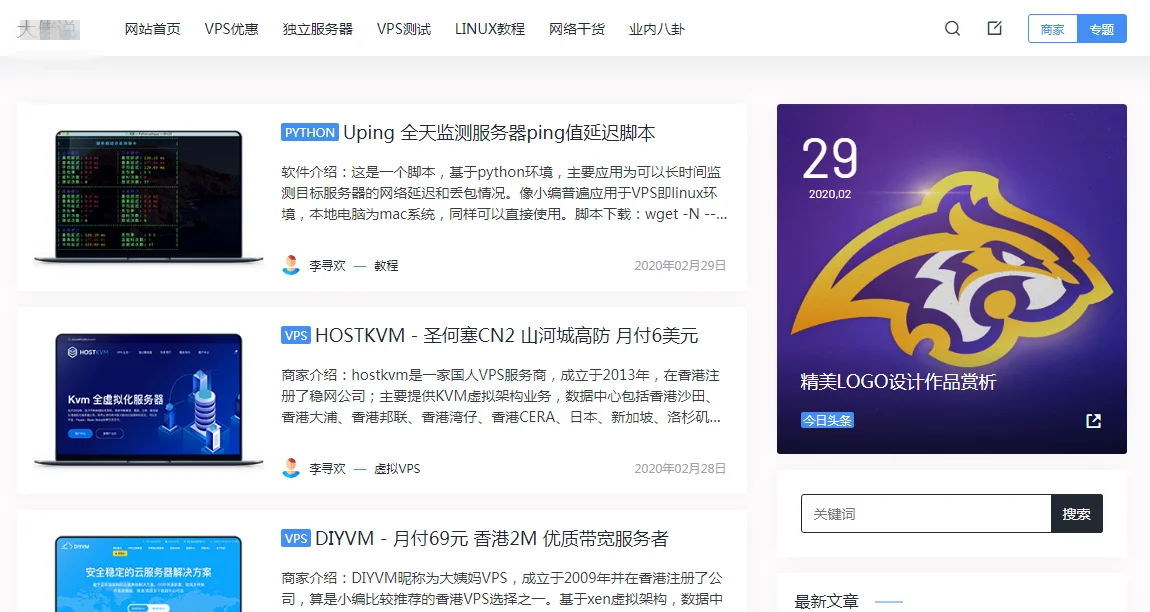This screenshot has height=612, width=1150.
Task: Click the 今日头条 badge
Action: point(827,420)
